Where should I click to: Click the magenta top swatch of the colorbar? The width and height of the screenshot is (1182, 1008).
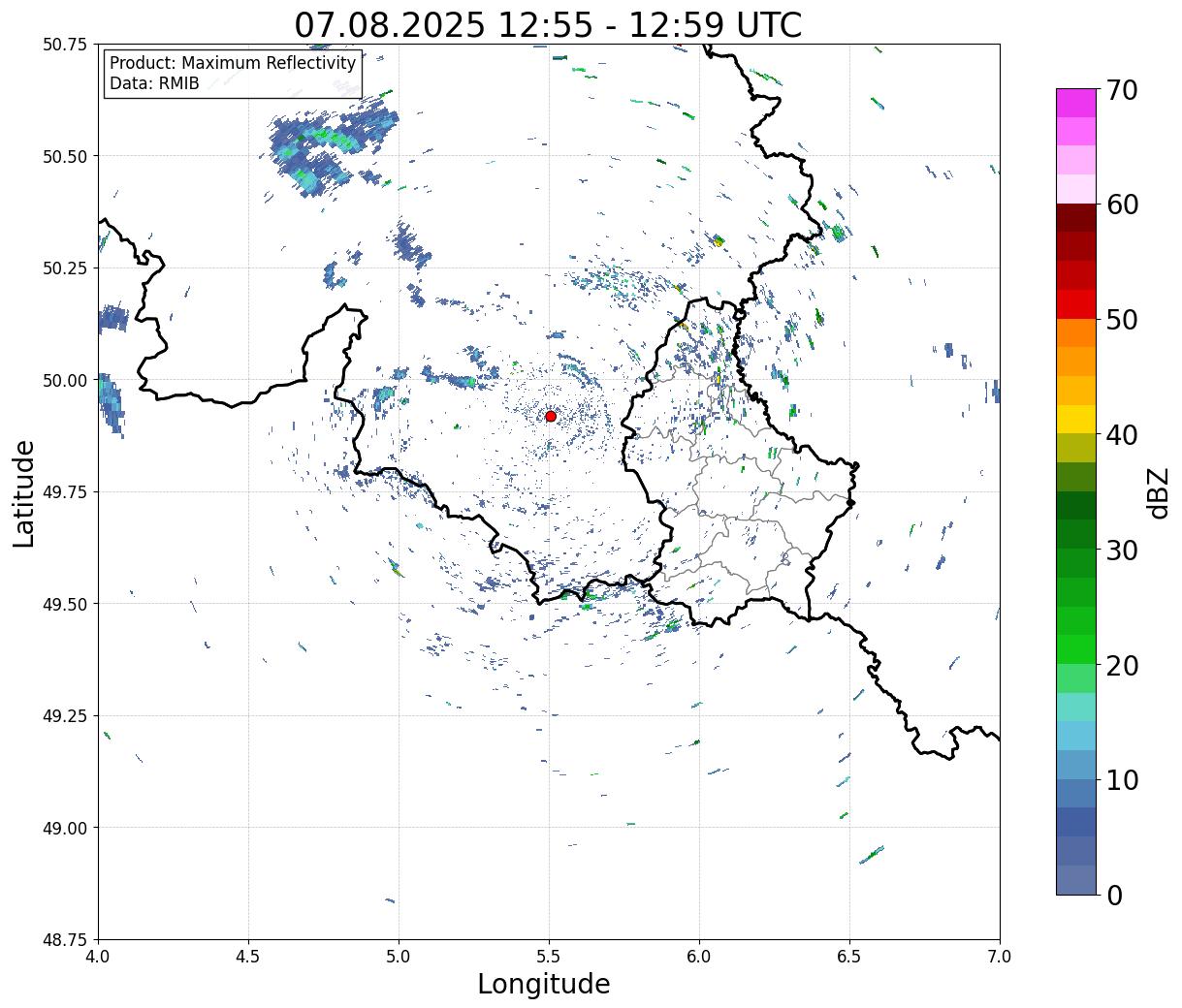click(1076, 103)
